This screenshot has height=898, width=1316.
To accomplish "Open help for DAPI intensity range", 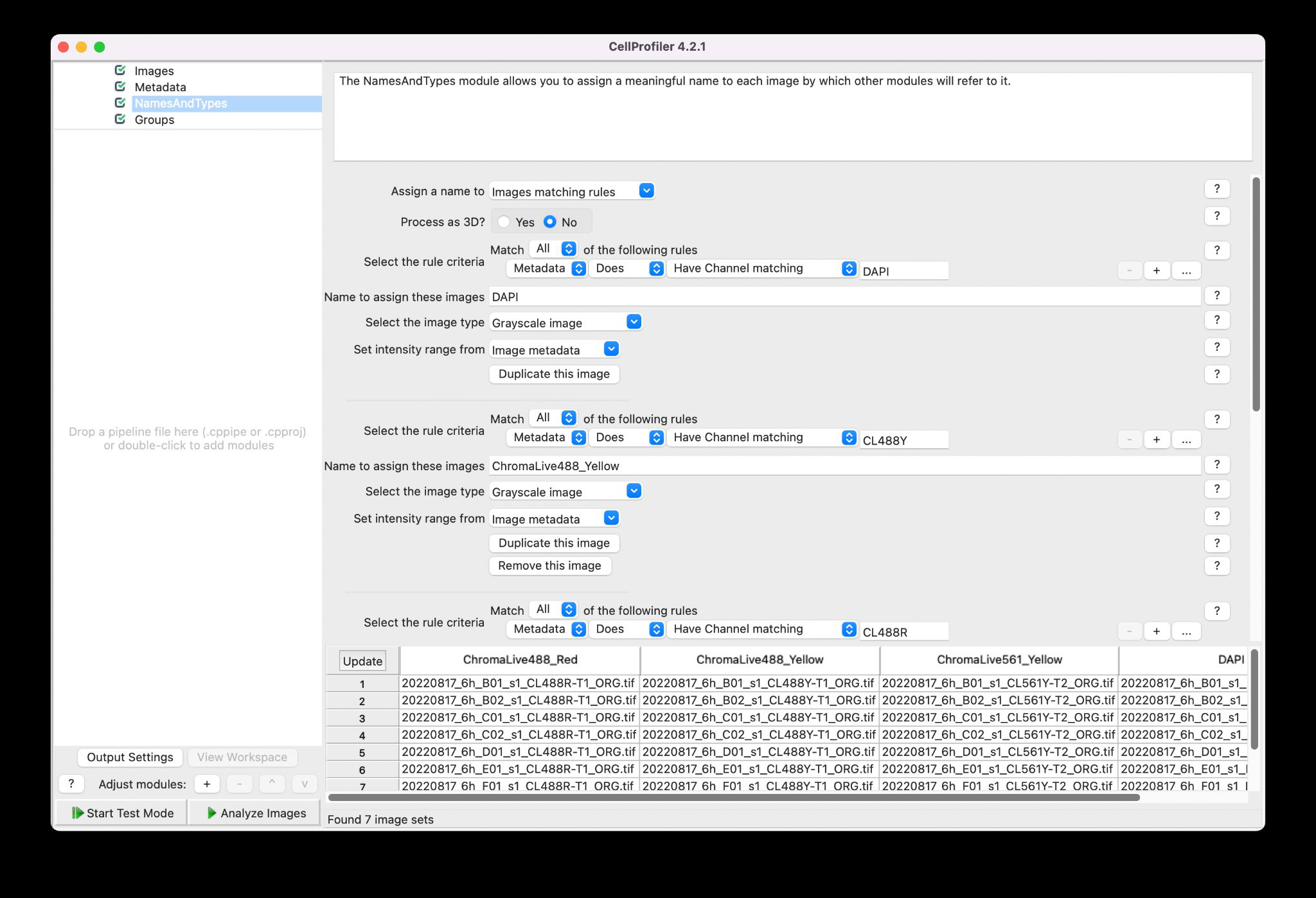I will (1217, 347).
